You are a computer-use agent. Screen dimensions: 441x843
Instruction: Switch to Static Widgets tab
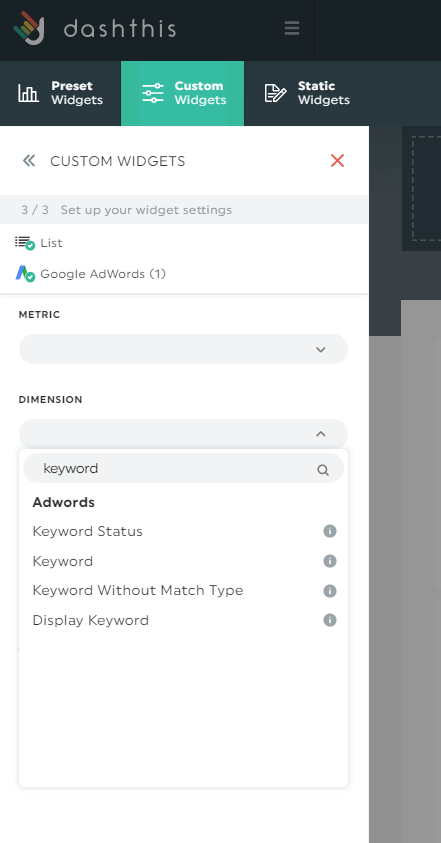307,93
